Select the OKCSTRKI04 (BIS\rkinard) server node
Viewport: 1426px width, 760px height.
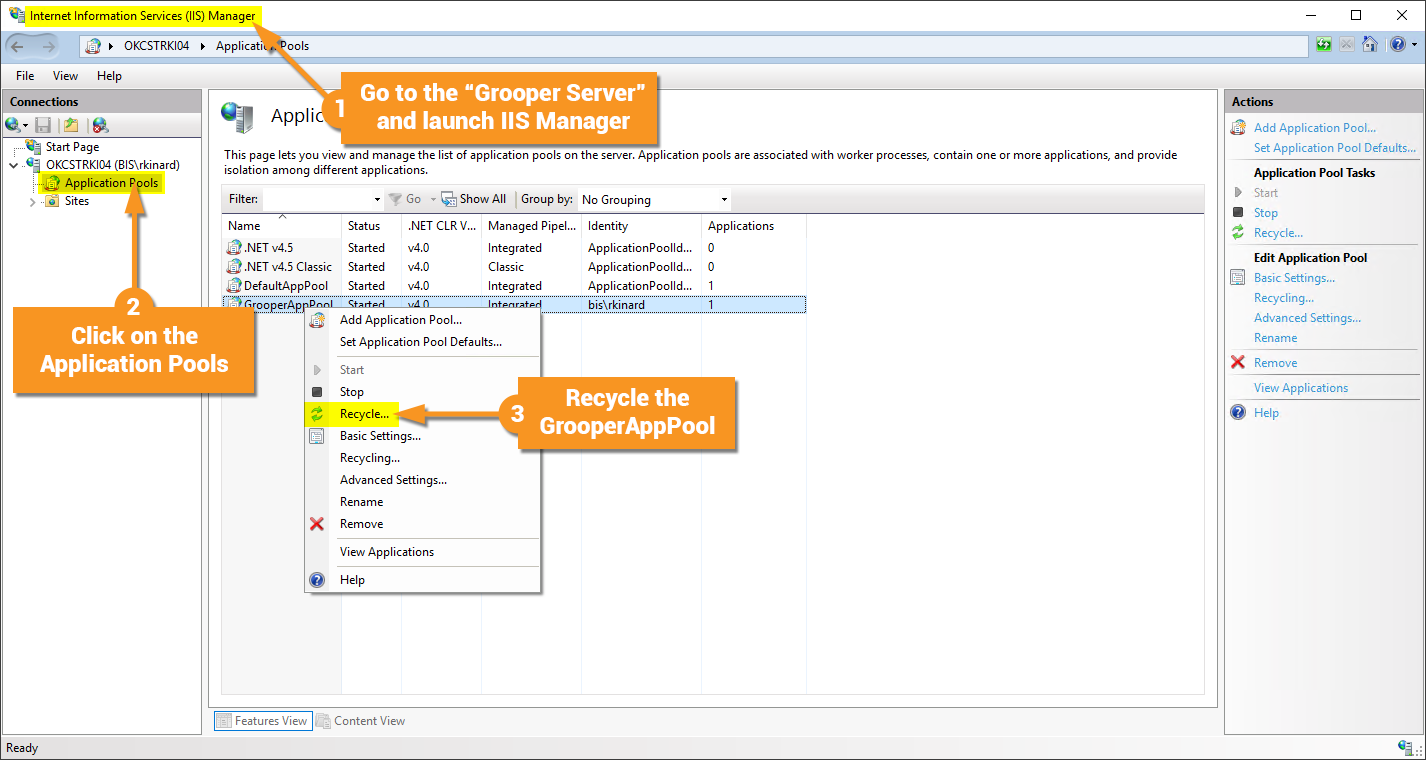(112, 165)
